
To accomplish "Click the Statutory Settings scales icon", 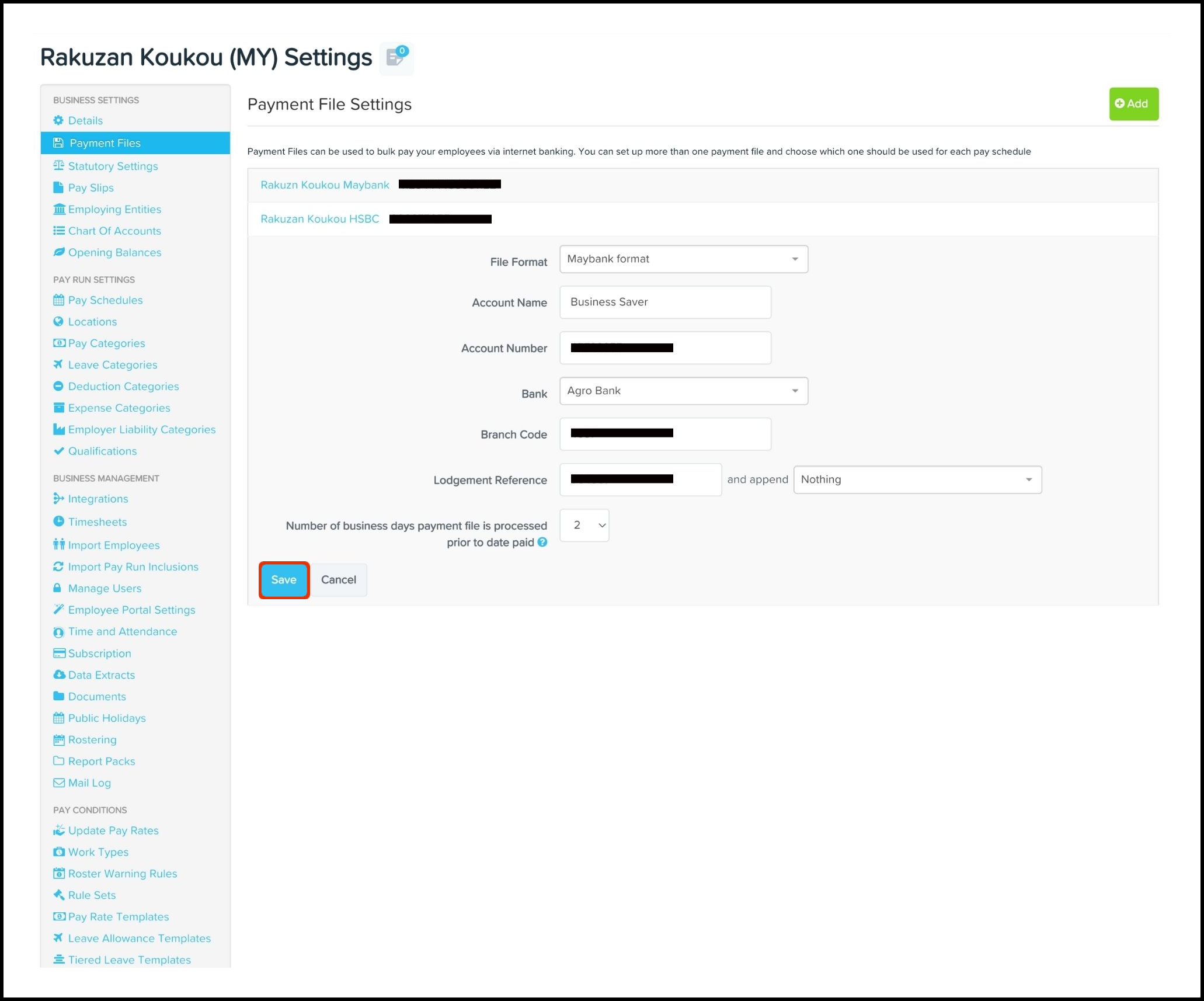I will click(x=58, y=166).
